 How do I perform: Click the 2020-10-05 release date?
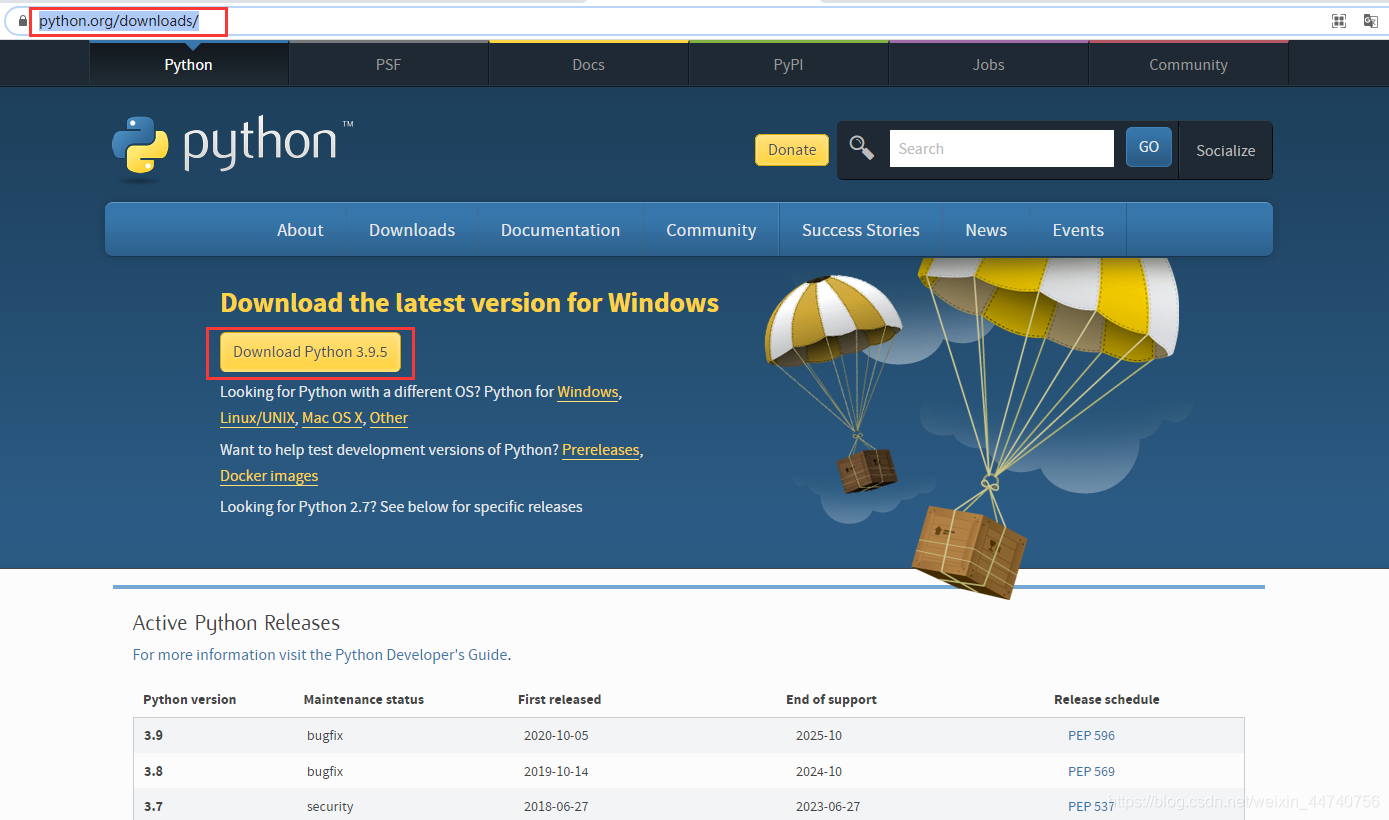point(556,735)
